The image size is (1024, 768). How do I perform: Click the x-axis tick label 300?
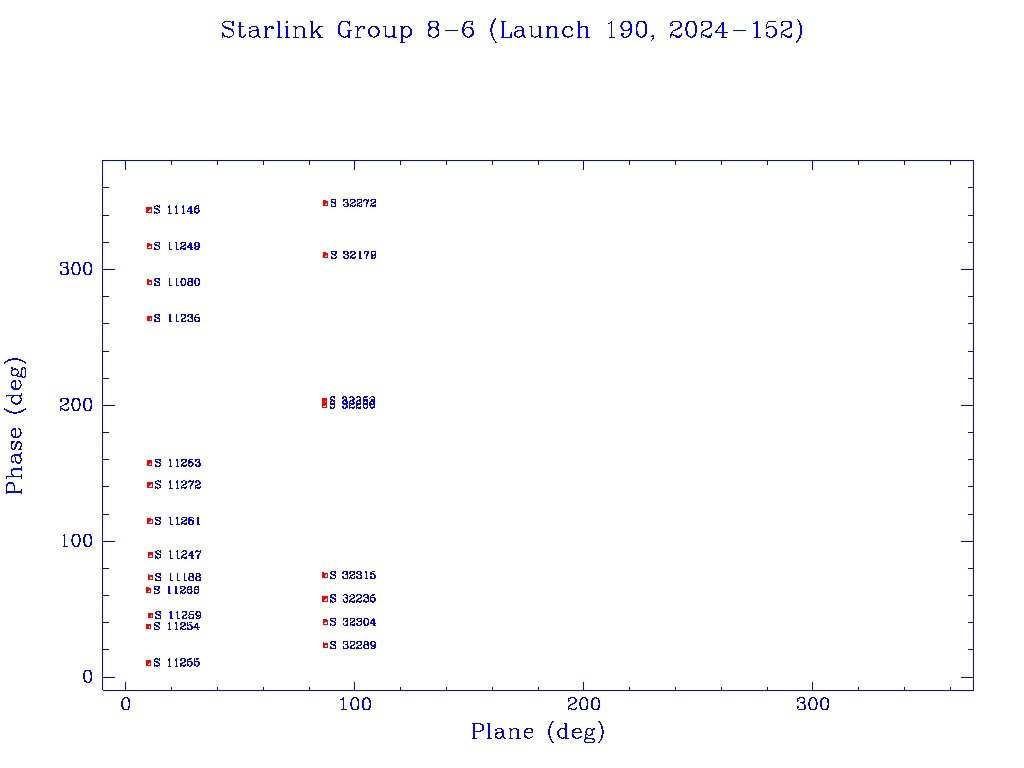pyautogui.click(x=813, y=705)
